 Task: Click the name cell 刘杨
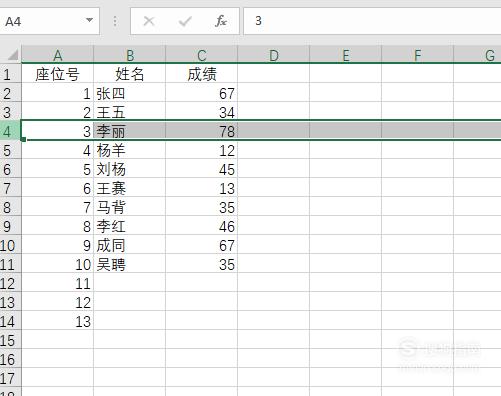click(130, 169)
